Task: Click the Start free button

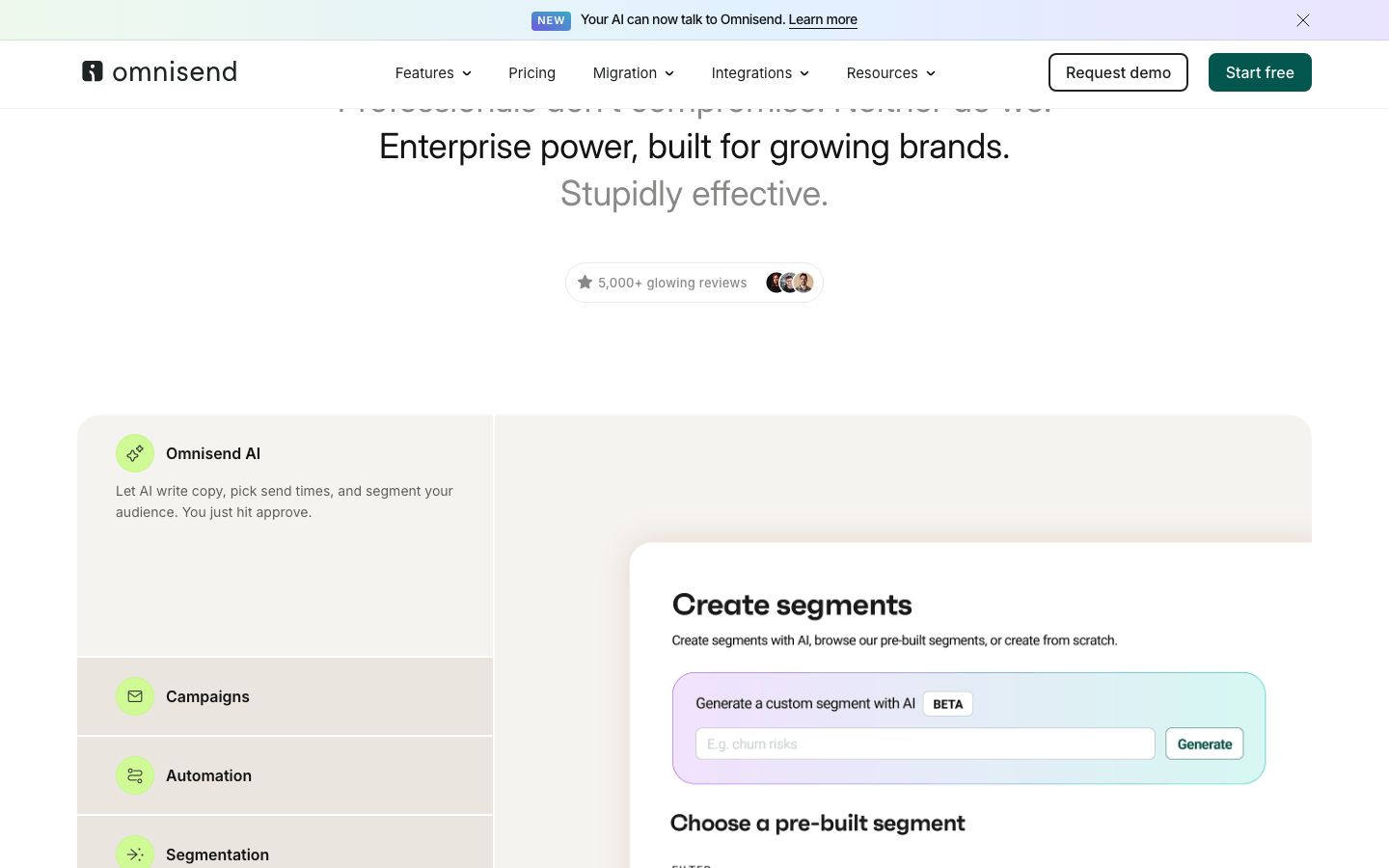Action: pos(1260,72)
